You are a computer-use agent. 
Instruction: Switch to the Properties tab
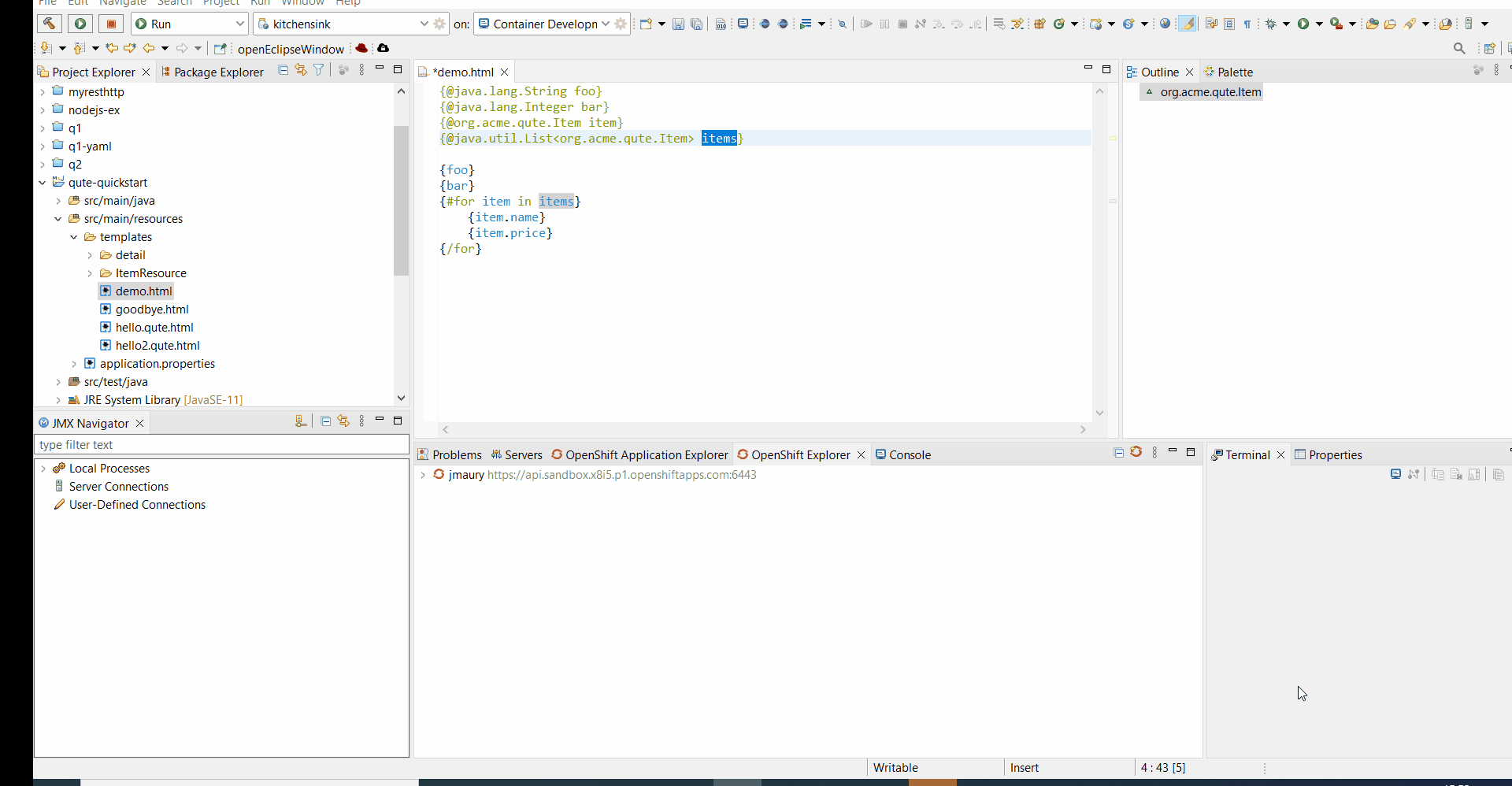[x=1329, y=454]
